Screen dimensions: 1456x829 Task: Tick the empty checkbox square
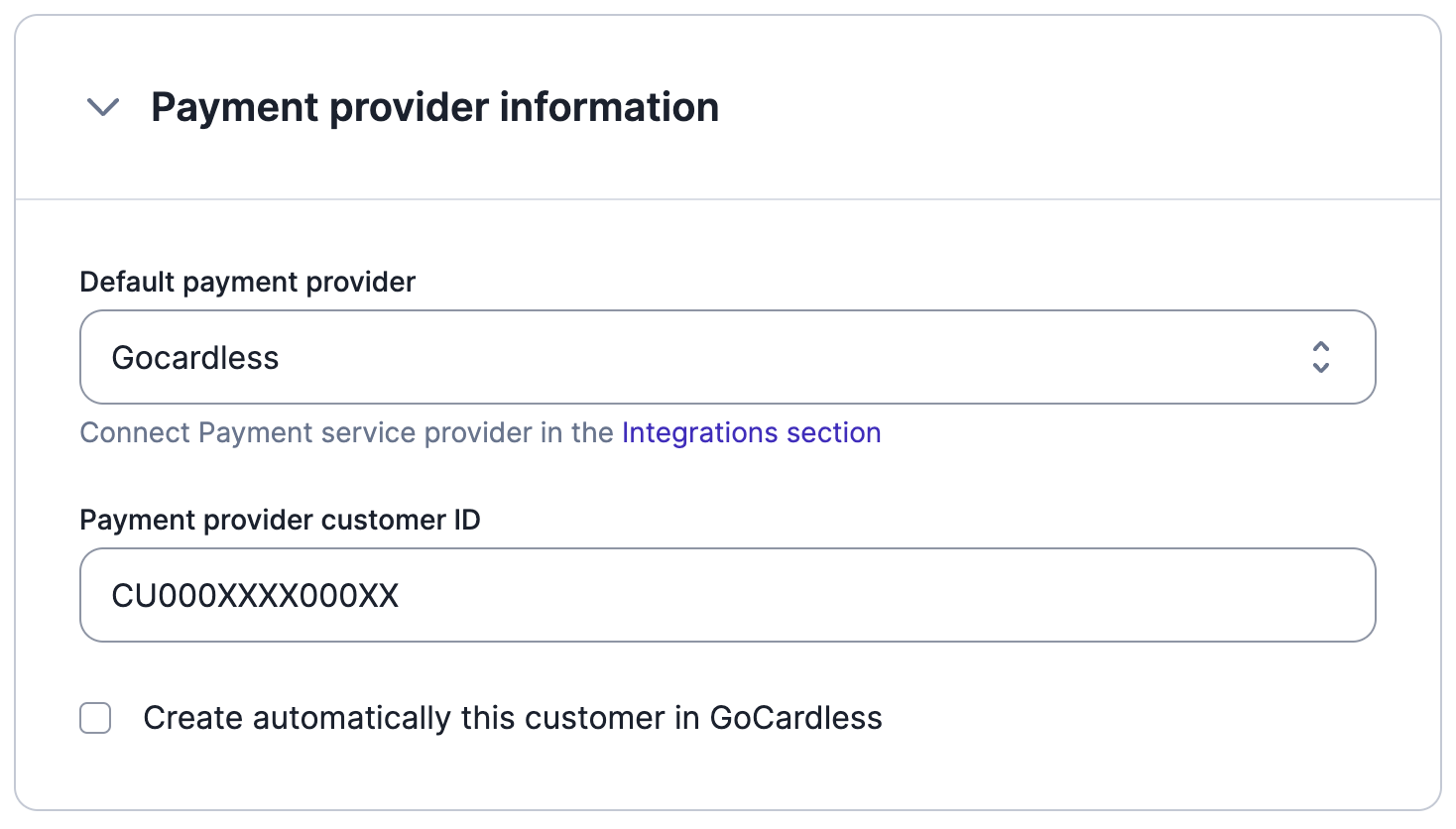tap(95, 718)
